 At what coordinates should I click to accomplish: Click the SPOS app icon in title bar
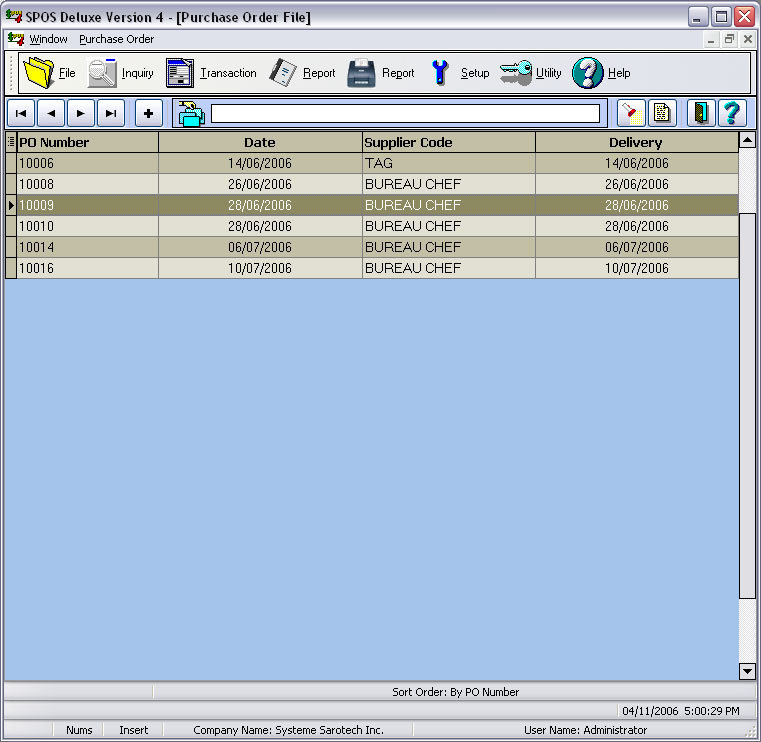pyautogui.click(x=14, y=16)
